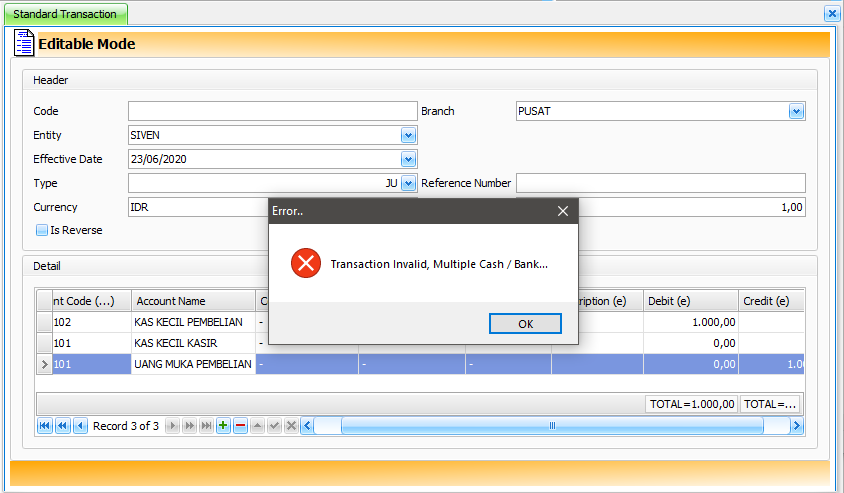Viewport: 844px width, 493px height.
Task: Click Account Name column header
Action: [x=193, y=301]
